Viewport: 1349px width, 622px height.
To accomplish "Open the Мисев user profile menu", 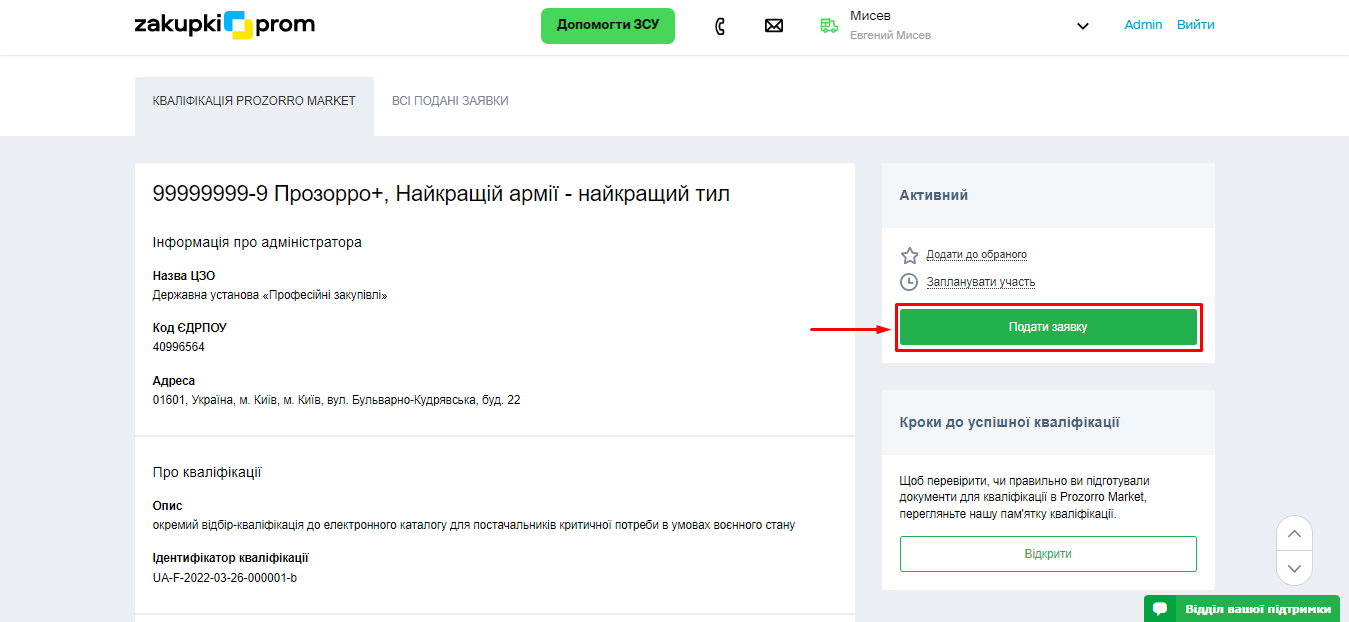I will tap(889, 25).
